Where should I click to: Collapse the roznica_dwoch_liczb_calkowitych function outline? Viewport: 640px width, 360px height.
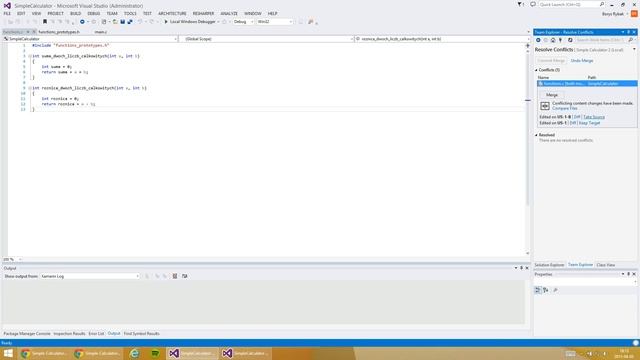pyautogui.click(x=30, y=88)
